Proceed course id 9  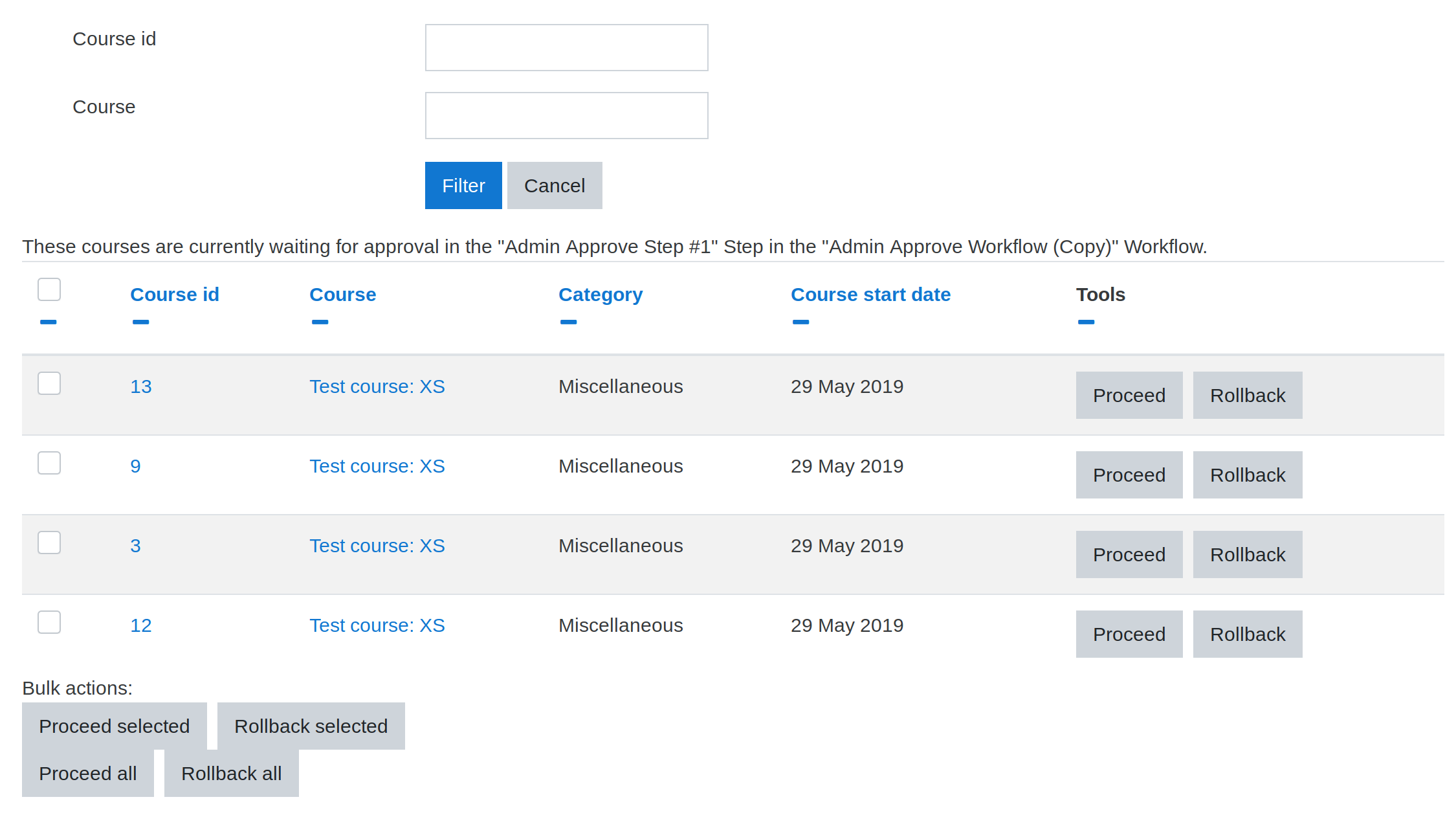[x=1129, y=475]
